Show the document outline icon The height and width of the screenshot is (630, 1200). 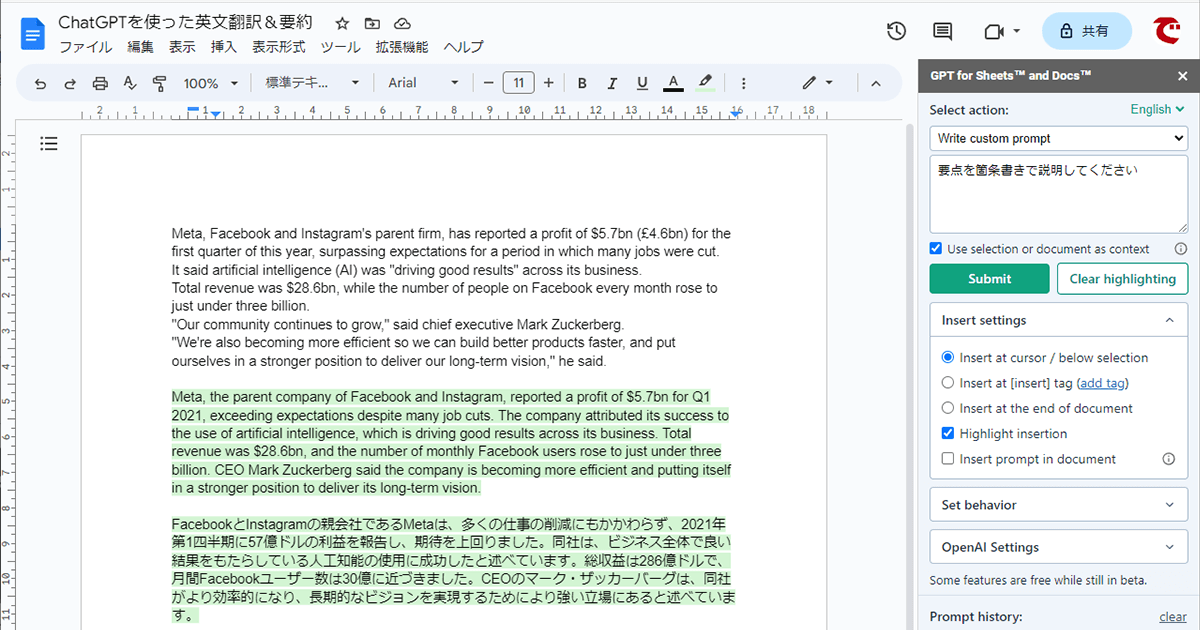pos(49,144)
